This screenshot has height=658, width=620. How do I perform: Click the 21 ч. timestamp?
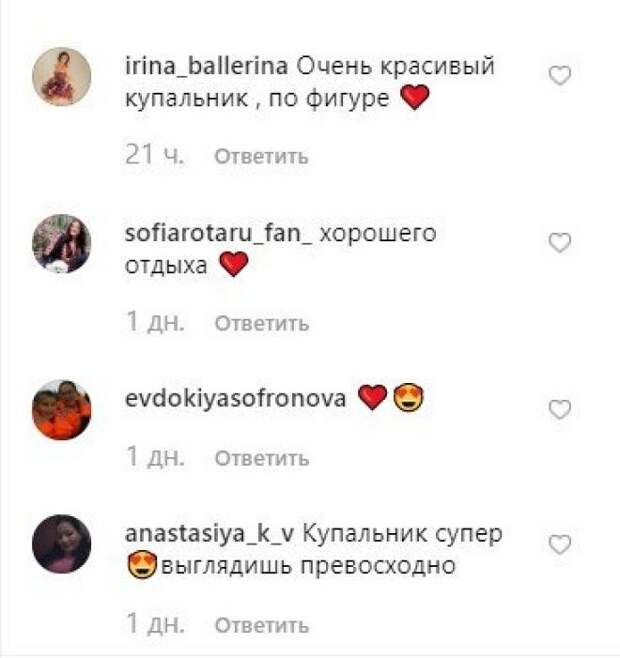(154, 154)
